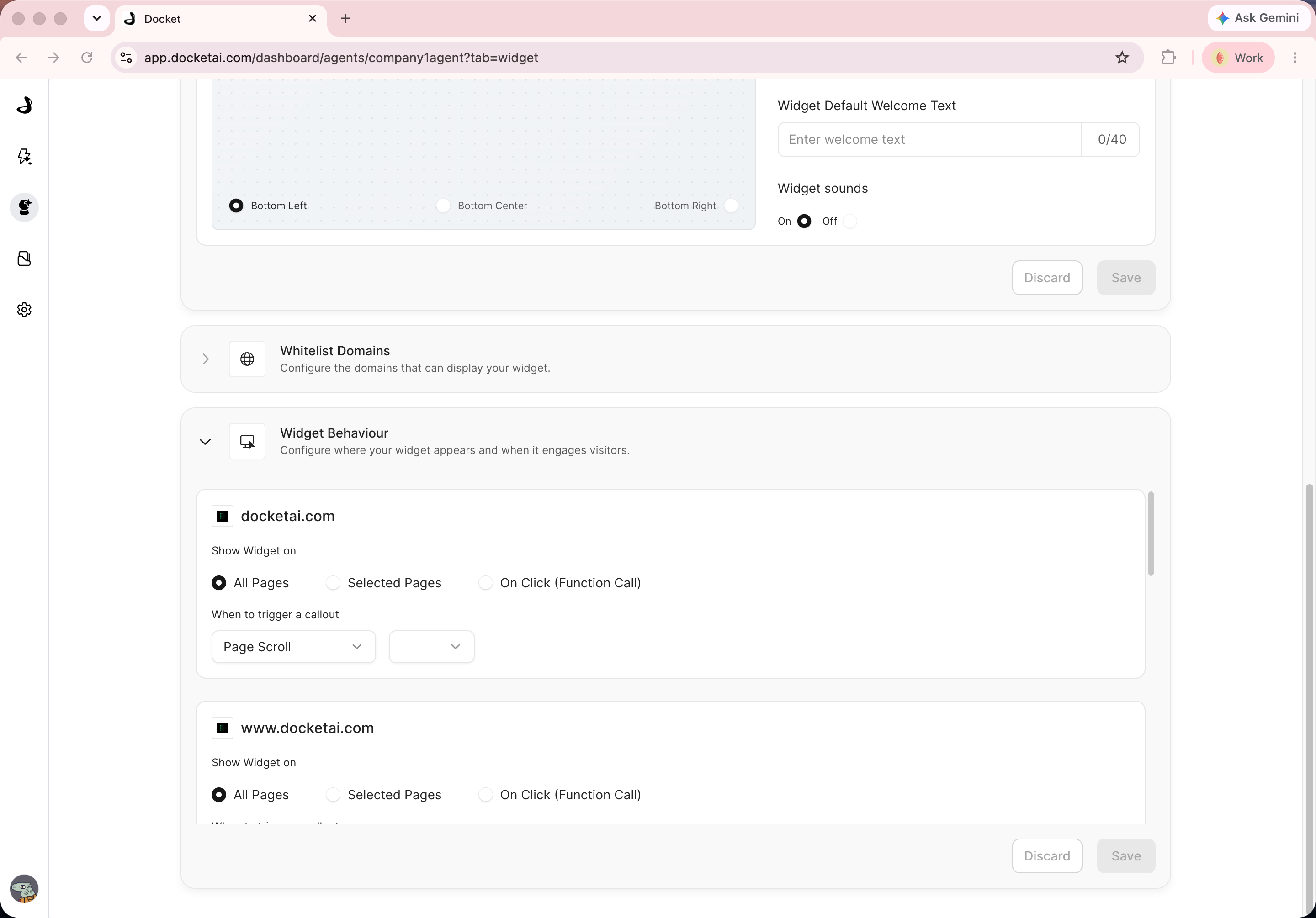The height and width of the screenshot is (918, 1316).
Task: Click Save in the widget appearance section
Action: coord(1126,278)
